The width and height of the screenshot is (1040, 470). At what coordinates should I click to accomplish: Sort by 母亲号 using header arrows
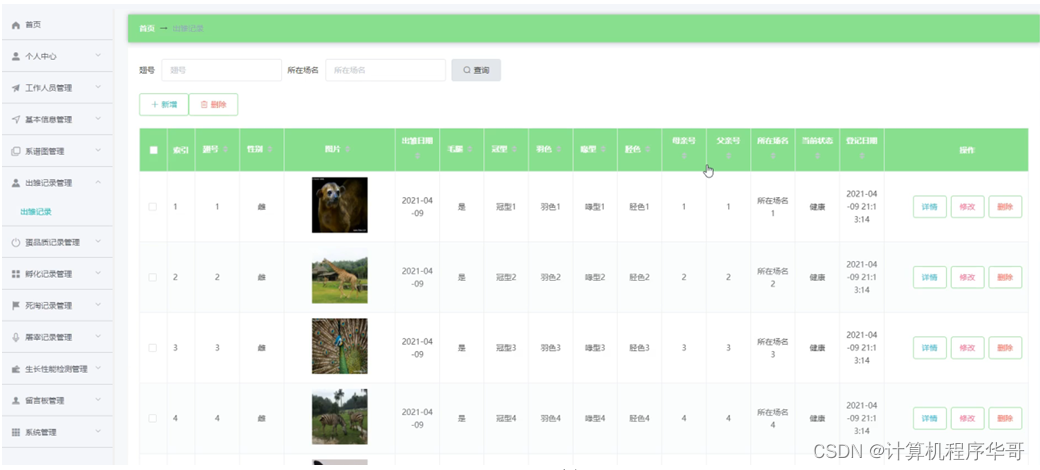(684, 156)
